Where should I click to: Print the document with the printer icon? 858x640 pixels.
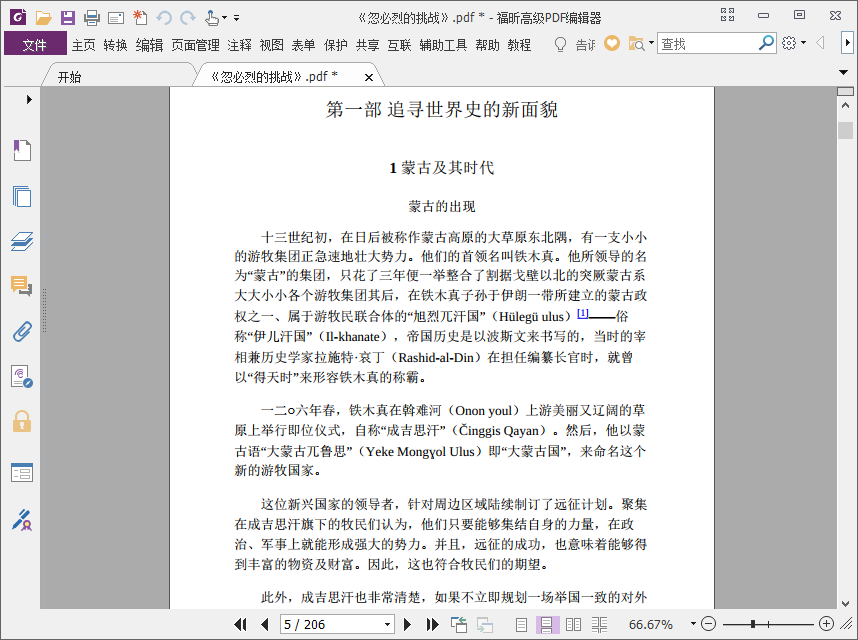[x=92, y=18]
